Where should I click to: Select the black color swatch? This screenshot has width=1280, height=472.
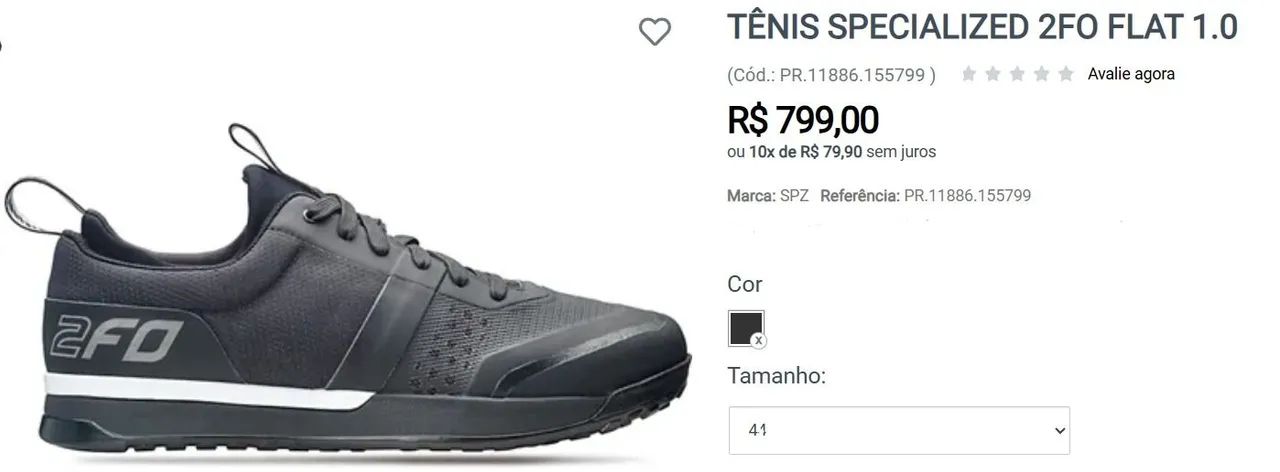pyautogui.click(x=745, y=328)
